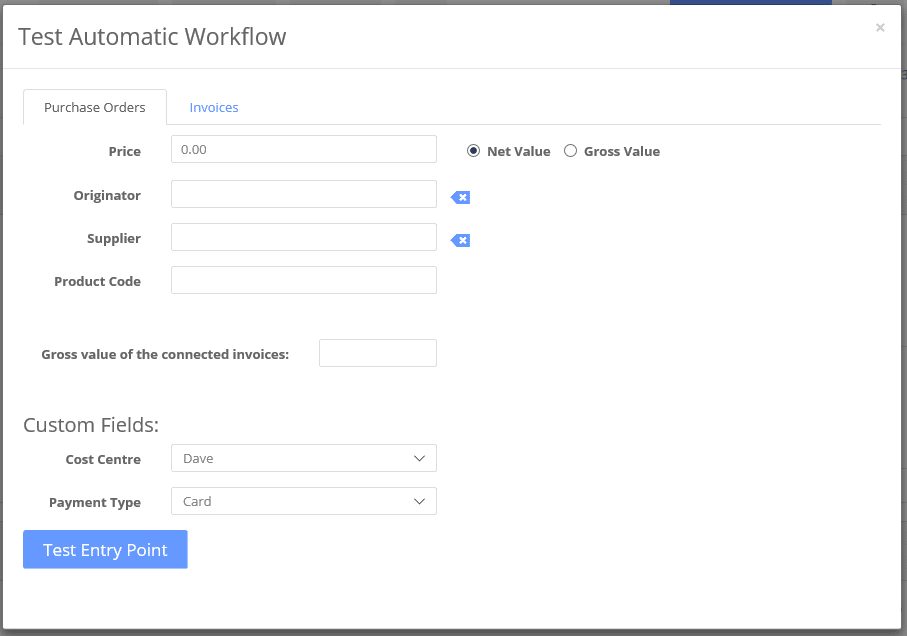Close the Test Automatic Workflow dialog
This screenshot has height=636, width=907.
coord(880,27)
